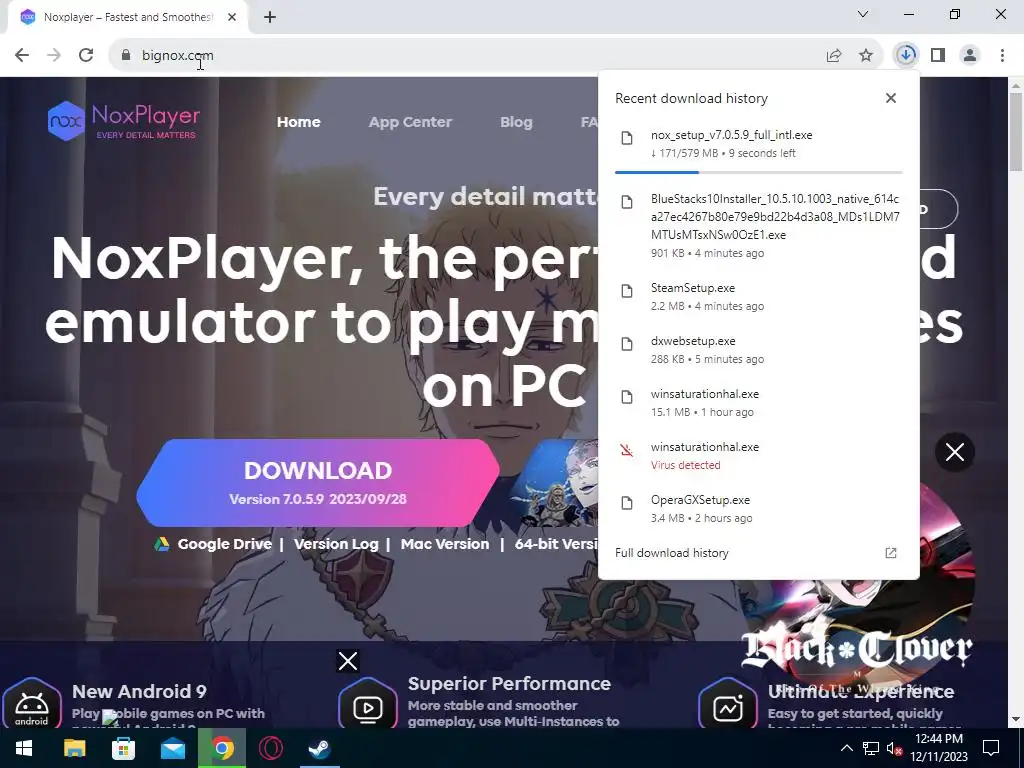1024x768 pixels.
Task: Close the bottom banner with the X
Action: pos(347,661)
